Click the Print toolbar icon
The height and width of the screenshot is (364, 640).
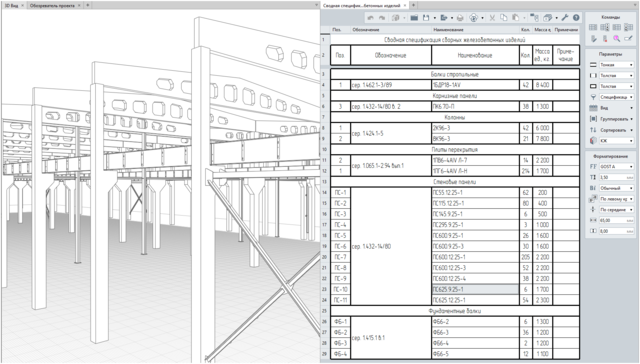(460, 18)
